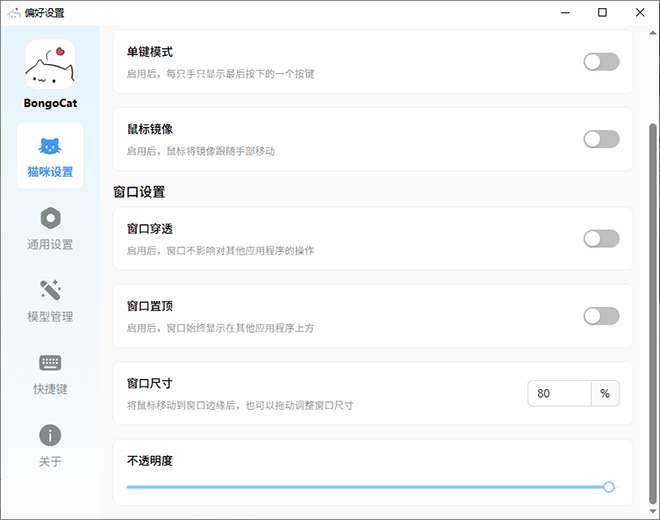Click the scrollbar down arrow

pyautogui.click(x=653, y=511)
